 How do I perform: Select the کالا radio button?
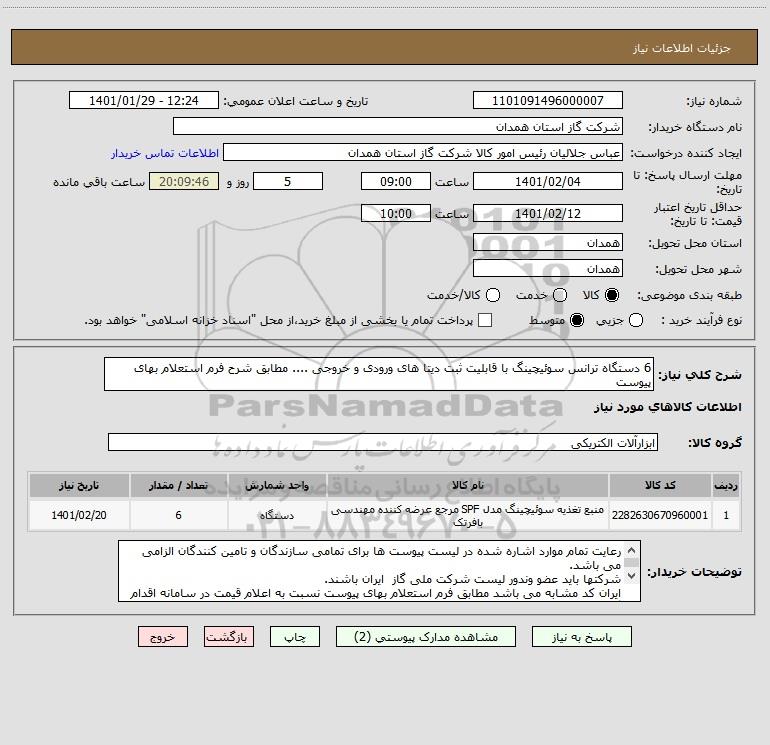[612, 295]
